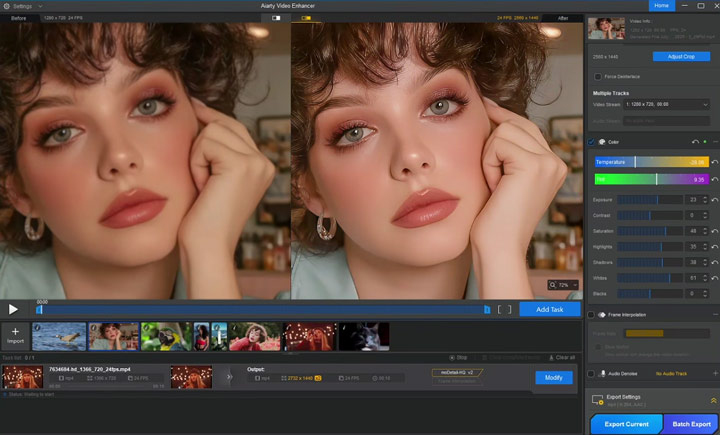Select the dark cat thumbnail
The image size is (720, 435).
coord(364,336)
